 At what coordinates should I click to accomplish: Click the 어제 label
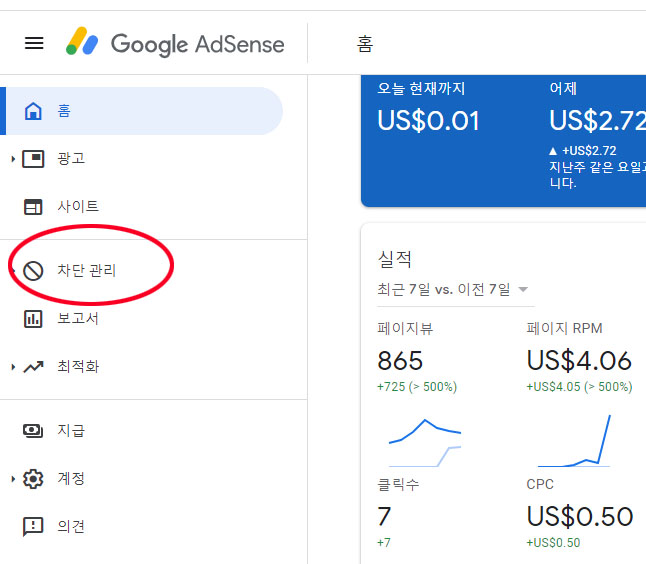tap(563, 88)
